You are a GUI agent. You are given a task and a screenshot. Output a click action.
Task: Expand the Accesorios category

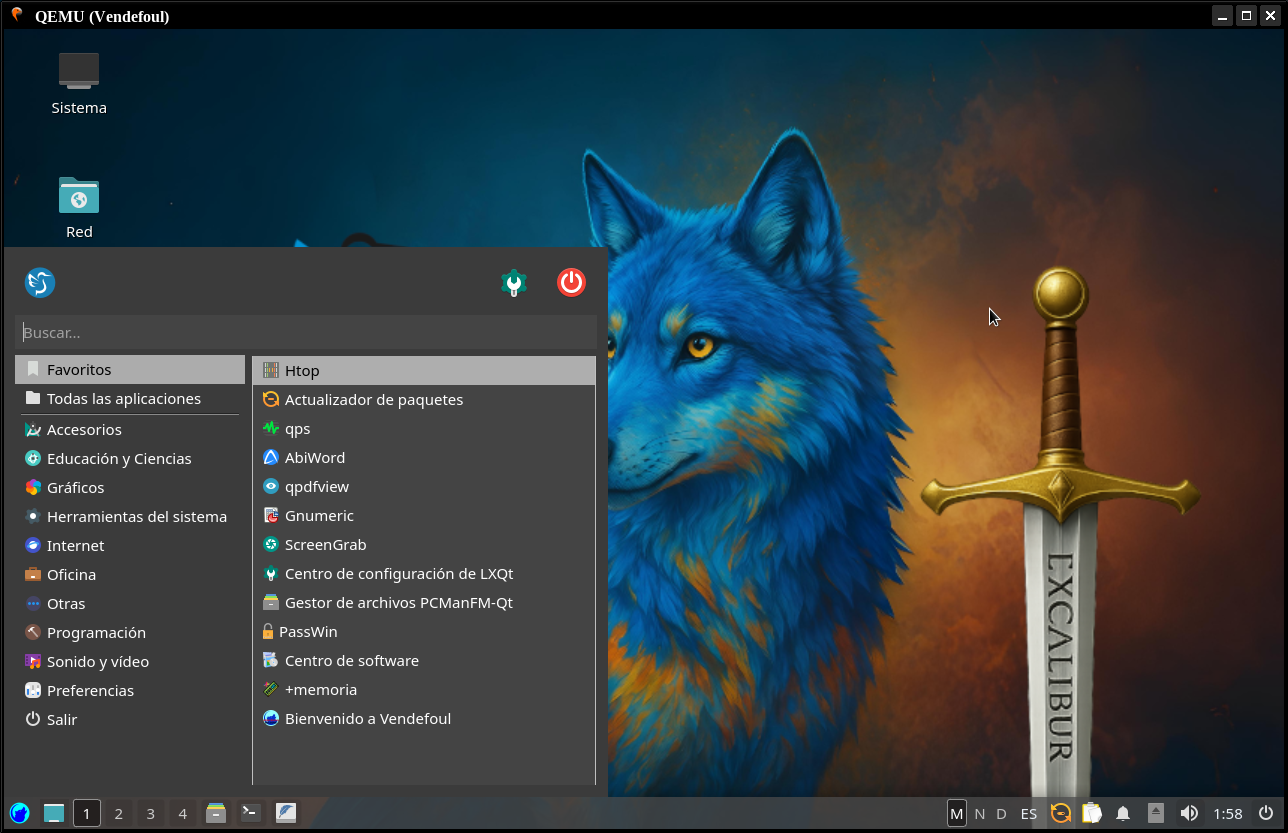click(84, 430)
